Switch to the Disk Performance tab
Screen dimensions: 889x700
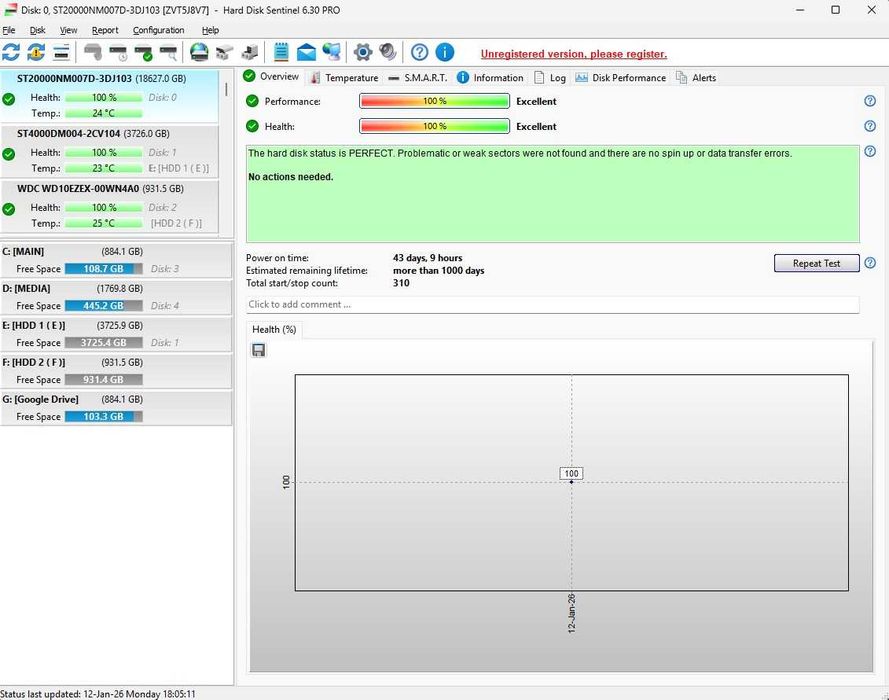tap(621, 78)
